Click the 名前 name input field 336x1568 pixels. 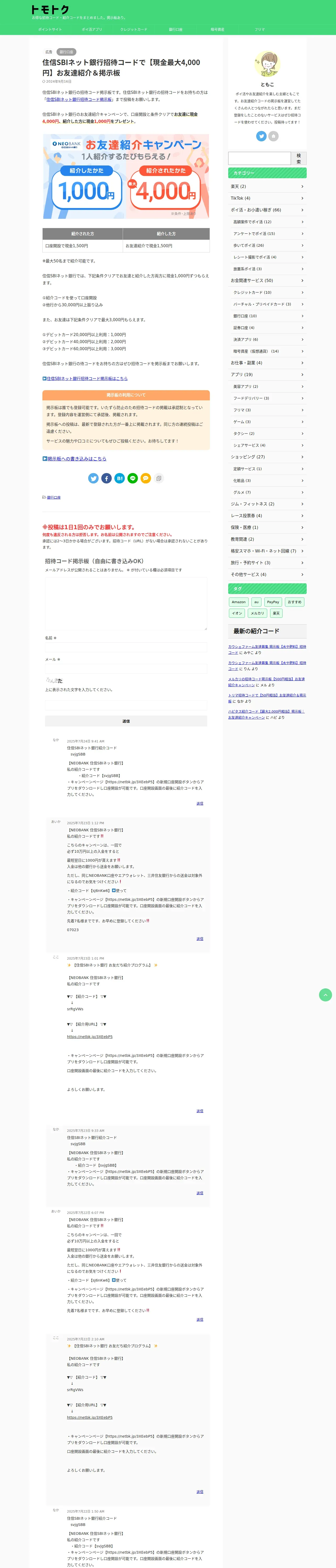tap(126, 647)
